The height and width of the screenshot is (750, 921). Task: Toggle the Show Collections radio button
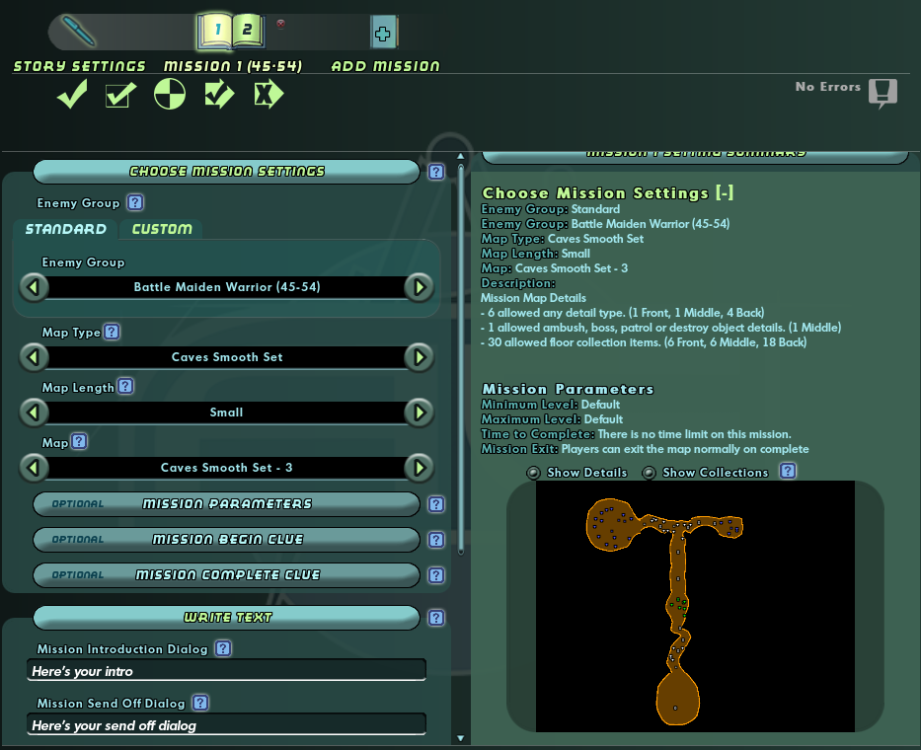(649, 473)
